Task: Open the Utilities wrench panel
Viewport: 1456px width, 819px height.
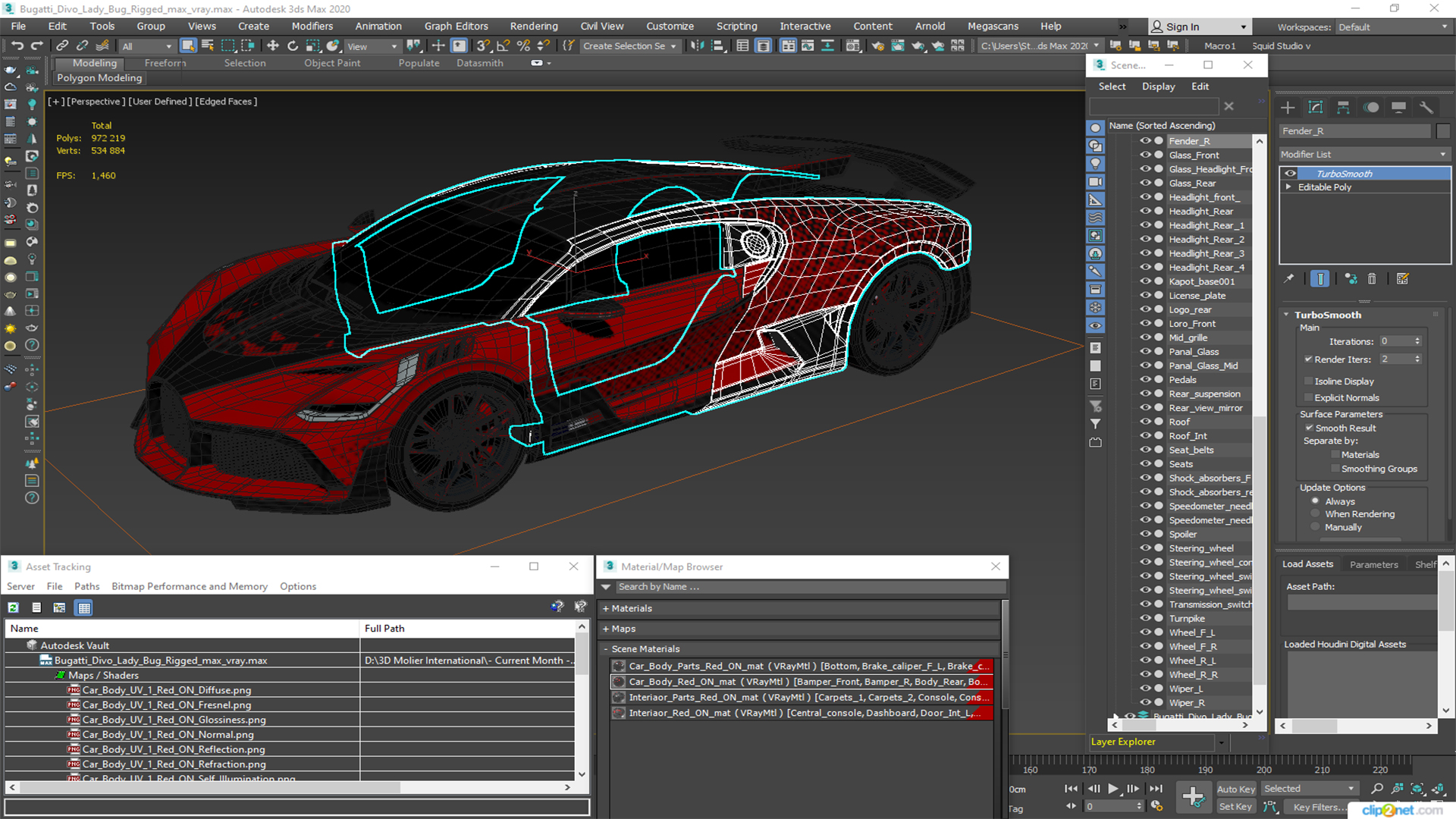Action: pos(1426,108)
